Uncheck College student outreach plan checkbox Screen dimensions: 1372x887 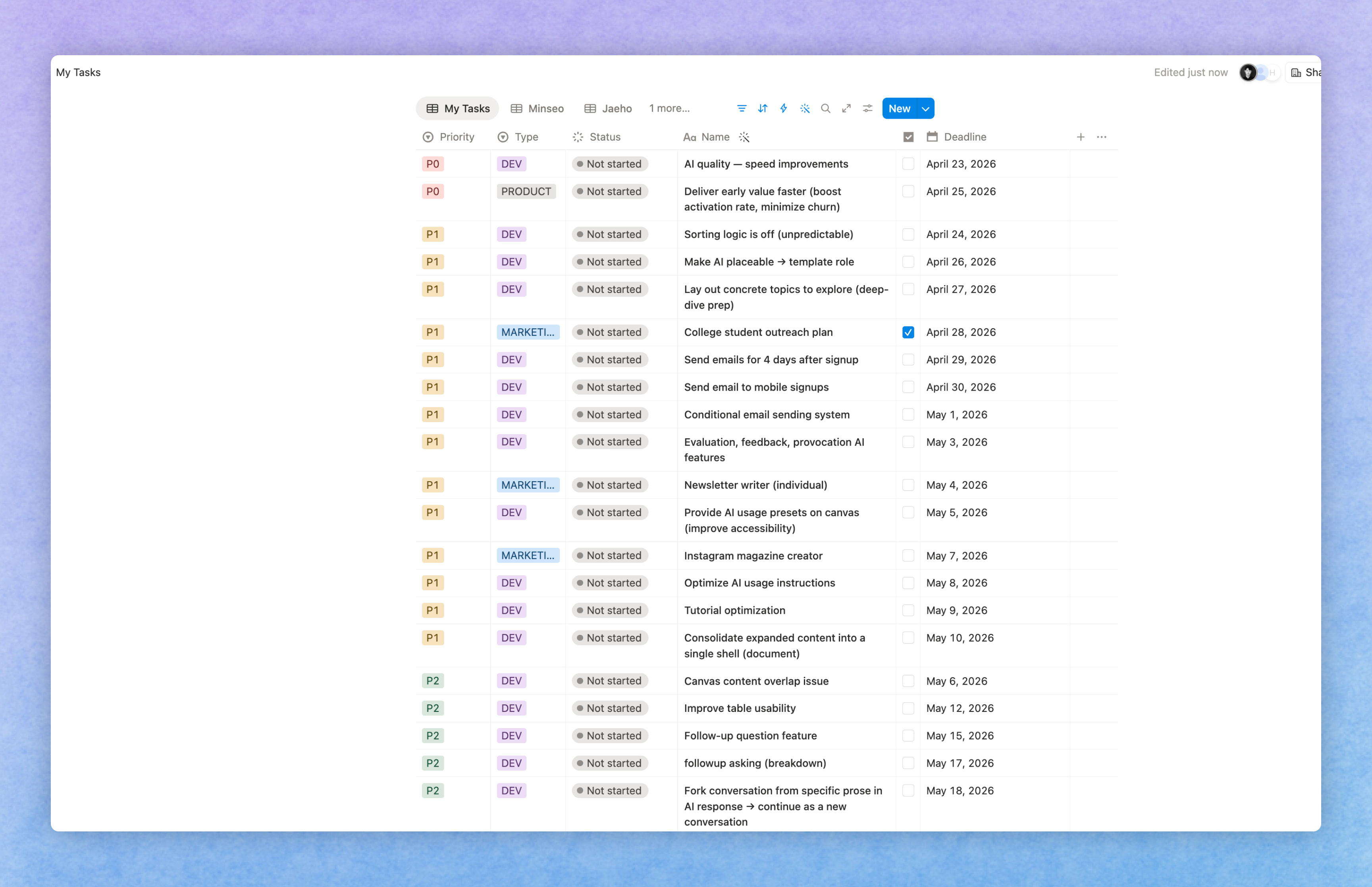tap(908, 332)
